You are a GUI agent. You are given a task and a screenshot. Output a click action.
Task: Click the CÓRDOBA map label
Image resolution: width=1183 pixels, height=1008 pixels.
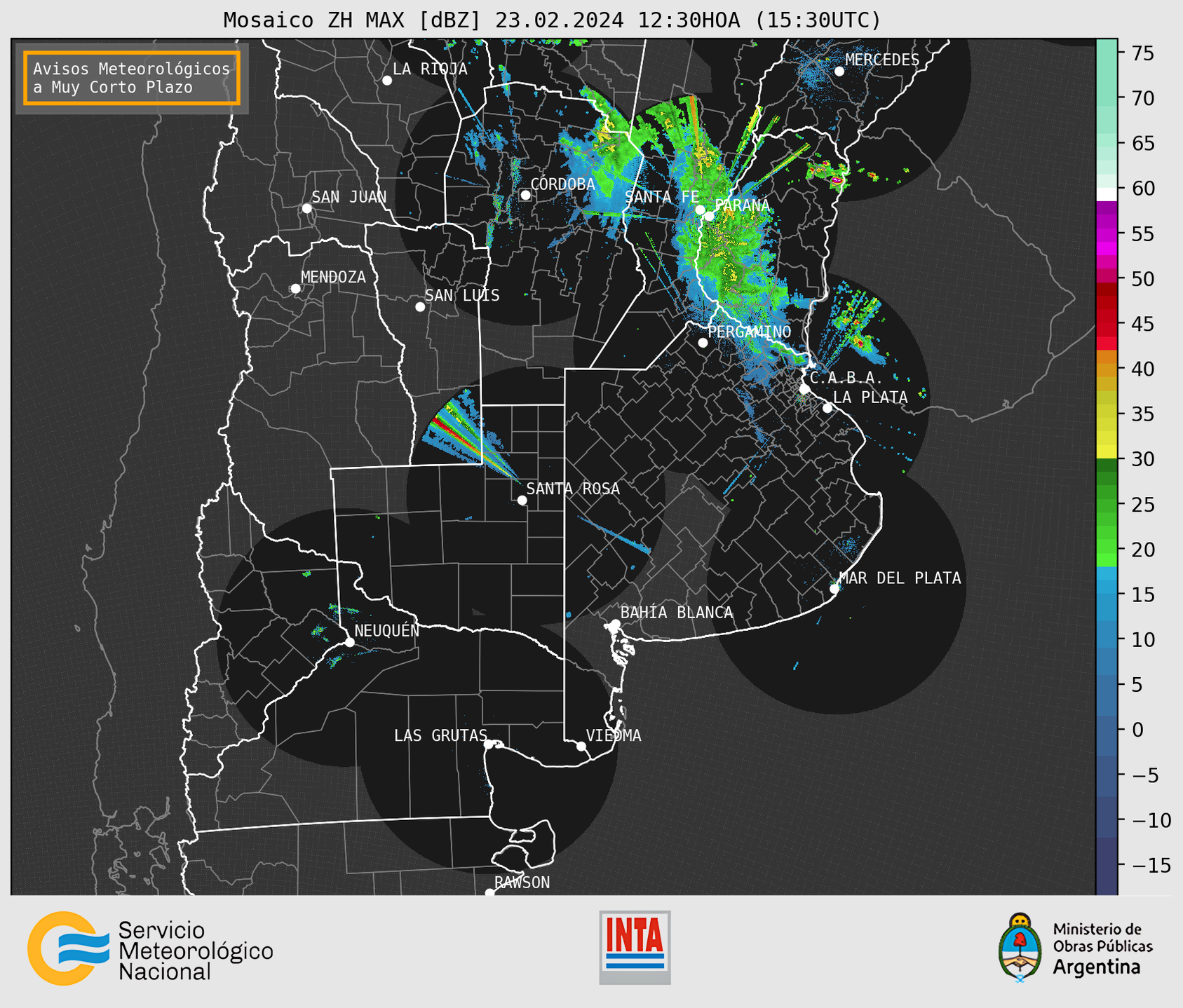563,184
